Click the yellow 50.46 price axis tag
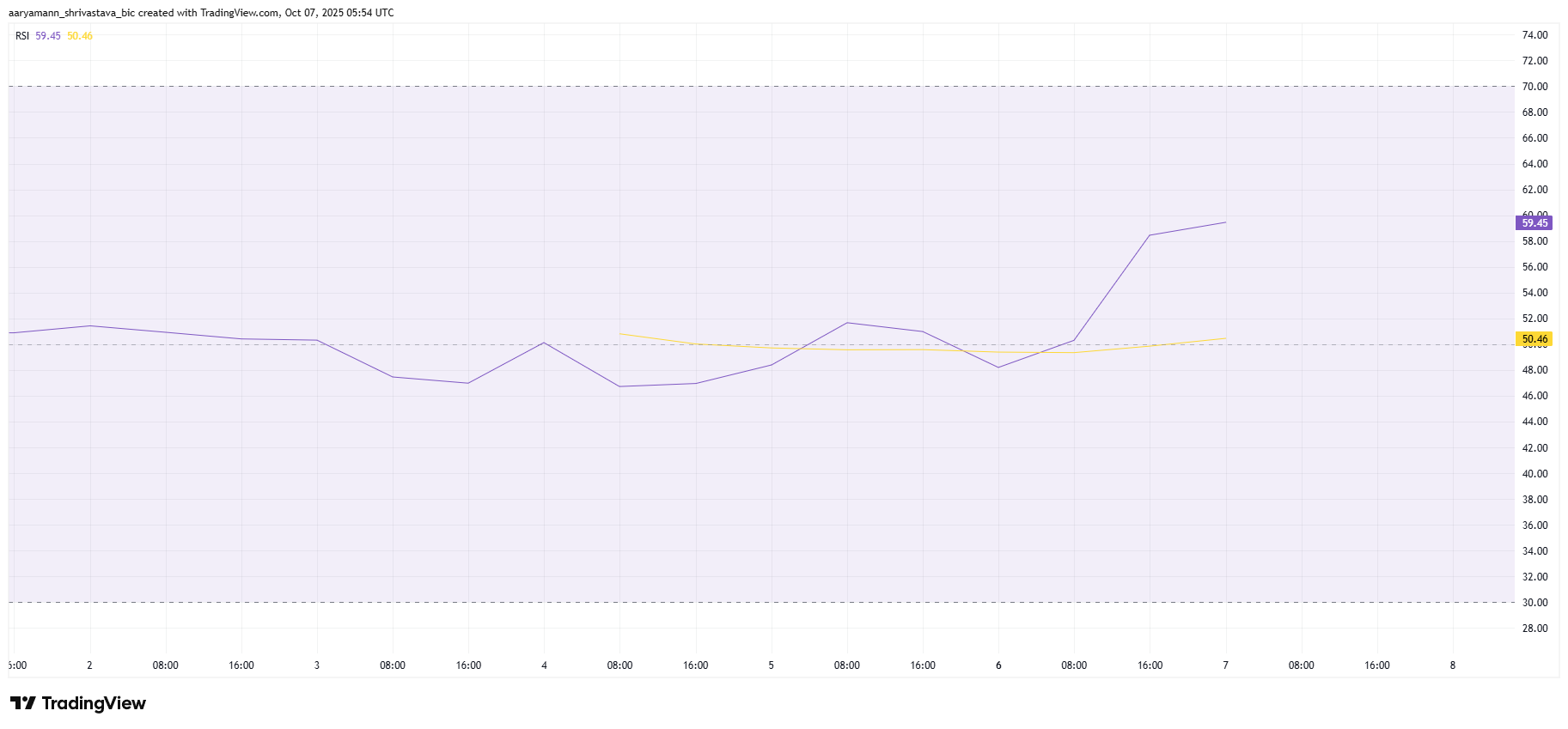1568x729 pixels. pos(1534,339)
